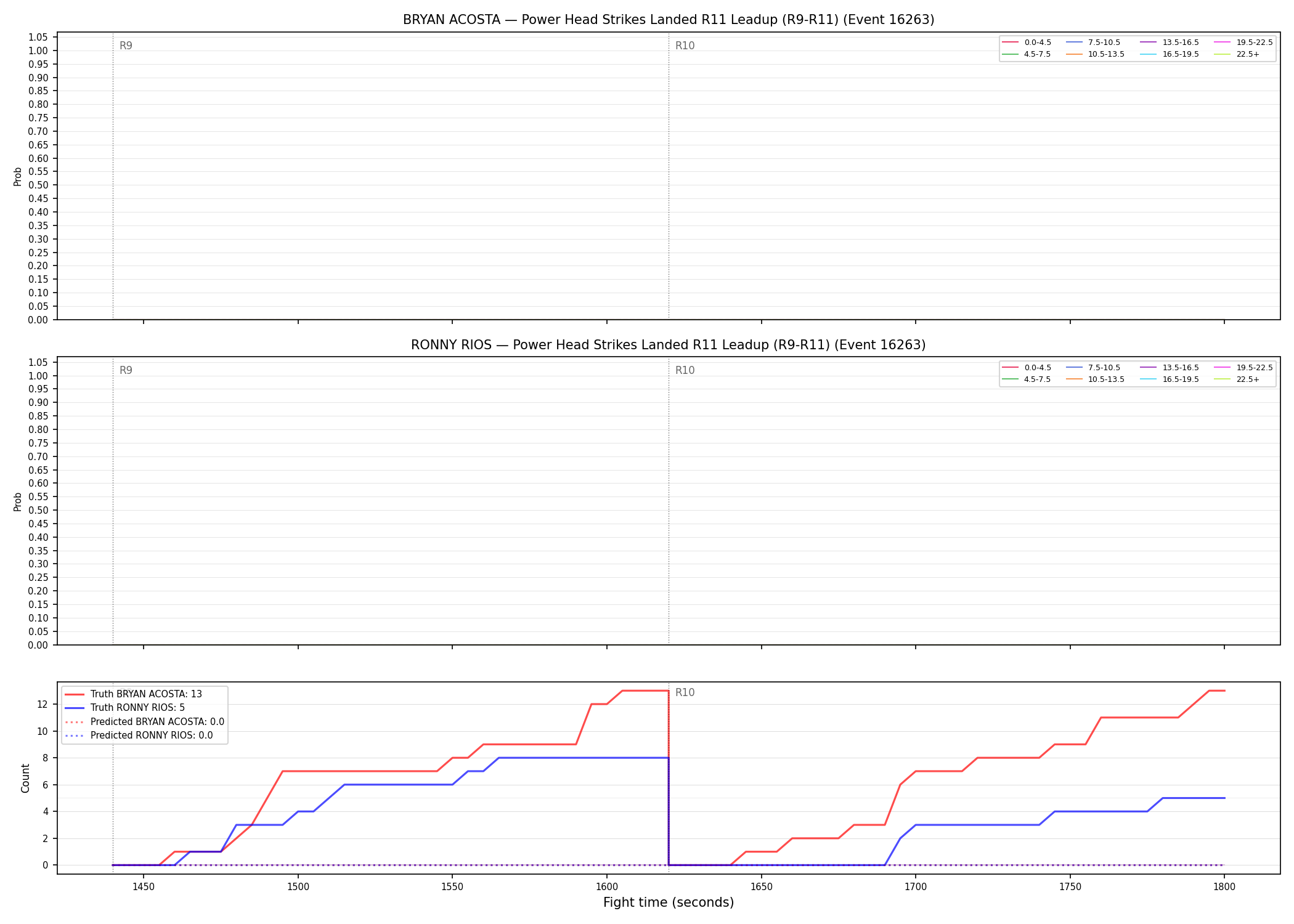Select 'Truth RONNY RIOS: 5' legend entry
This screenshot has height=924, width=1294.
click(125, 708)
